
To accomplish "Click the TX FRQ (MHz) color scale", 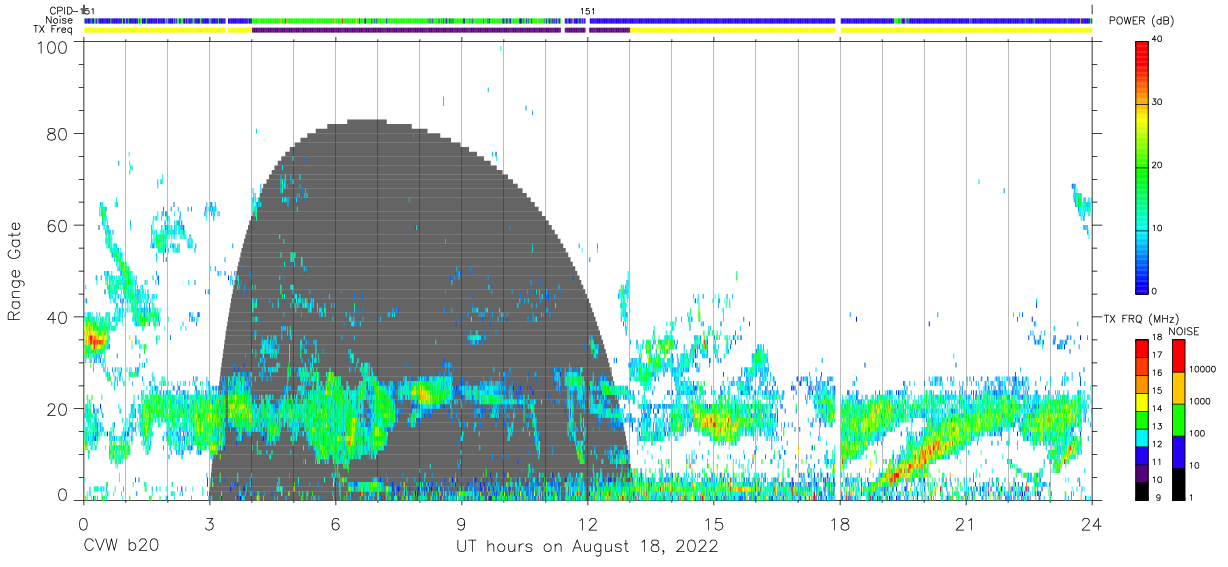I will tap(1142, 420).
